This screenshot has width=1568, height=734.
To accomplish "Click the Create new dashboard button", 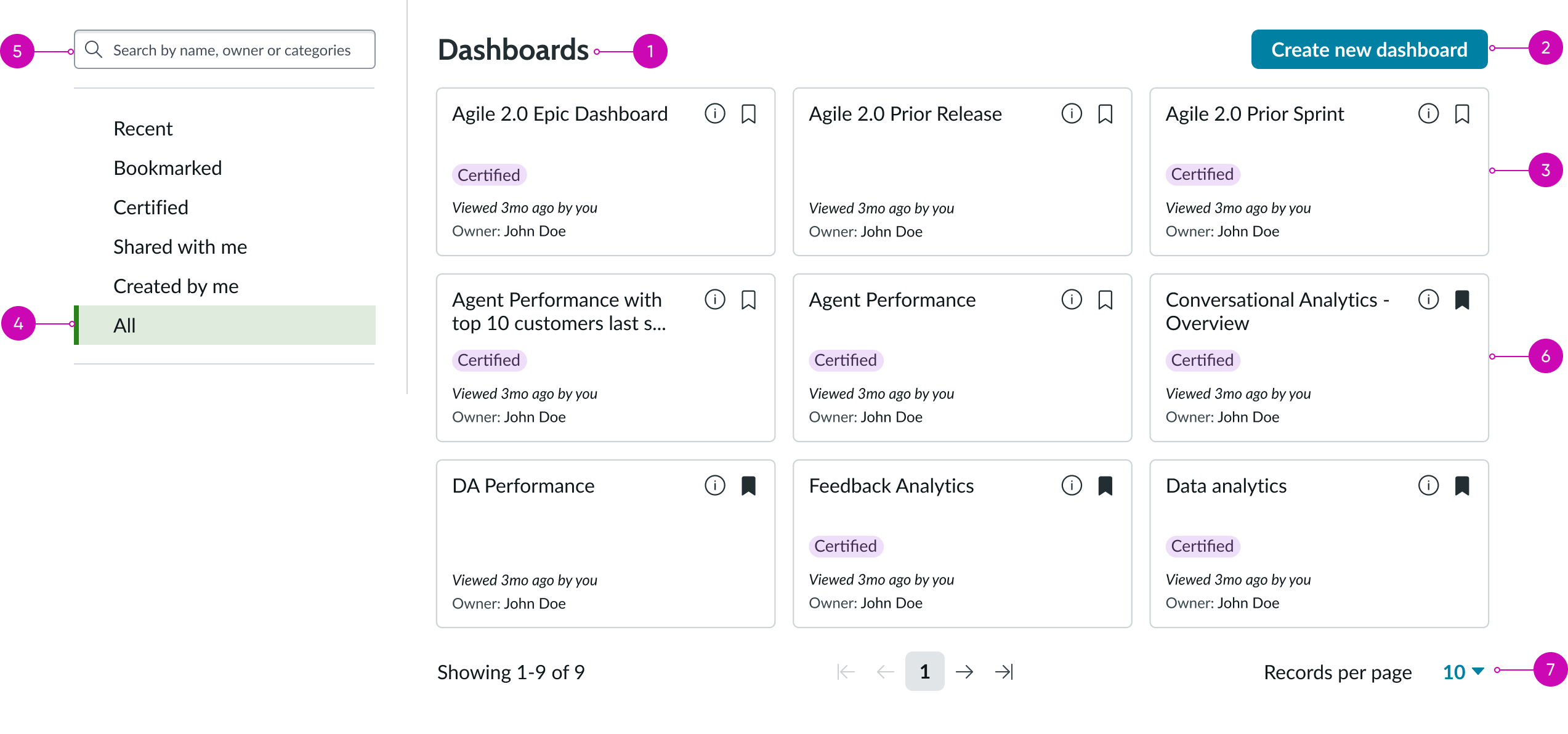I will pyautogui.click(x=1368, y=49).
